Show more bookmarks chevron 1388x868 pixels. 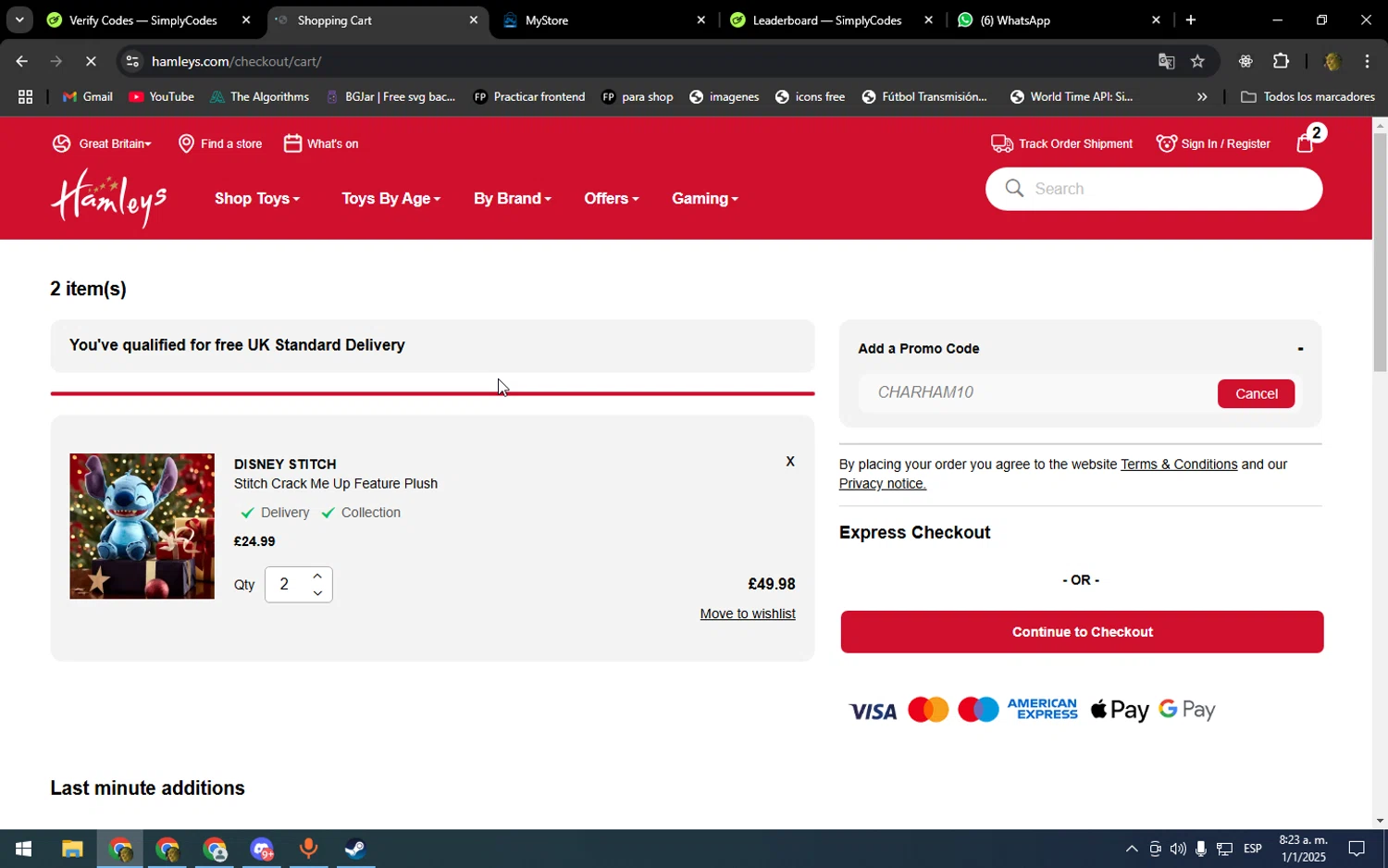(x=1202, y=96)
